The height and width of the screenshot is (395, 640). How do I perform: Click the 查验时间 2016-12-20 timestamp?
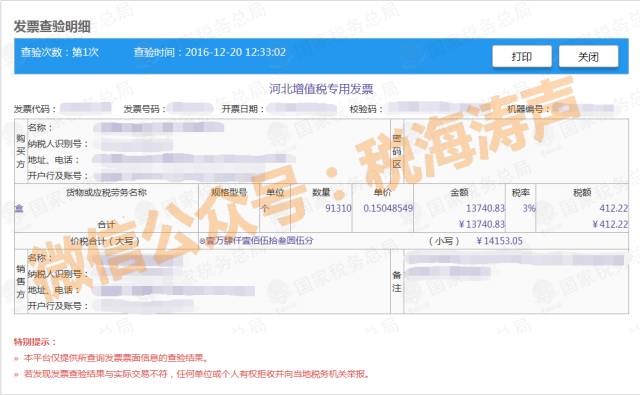coord(210,52)
